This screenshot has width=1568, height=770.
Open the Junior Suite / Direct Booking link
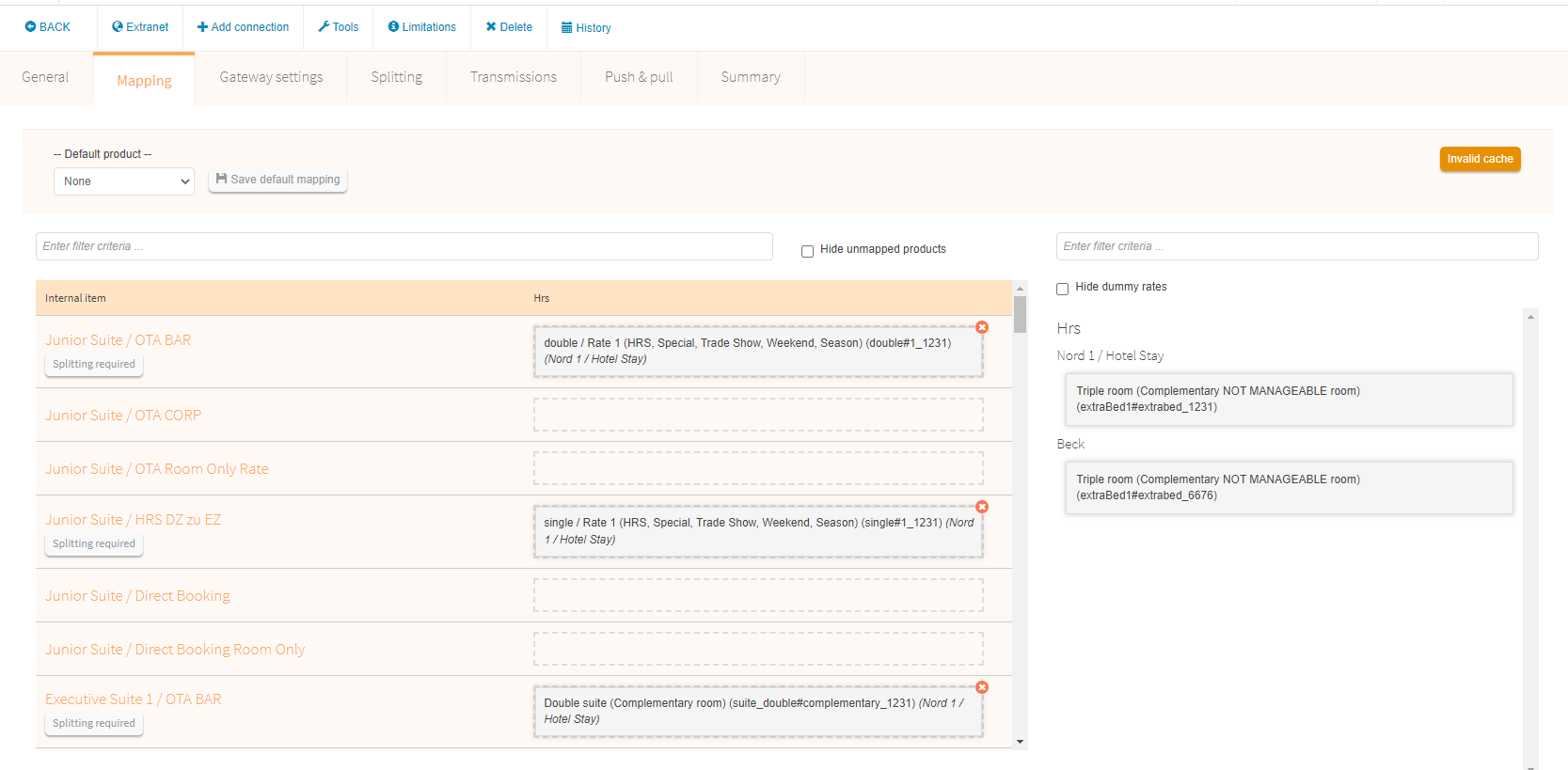(x=137, y=596)
